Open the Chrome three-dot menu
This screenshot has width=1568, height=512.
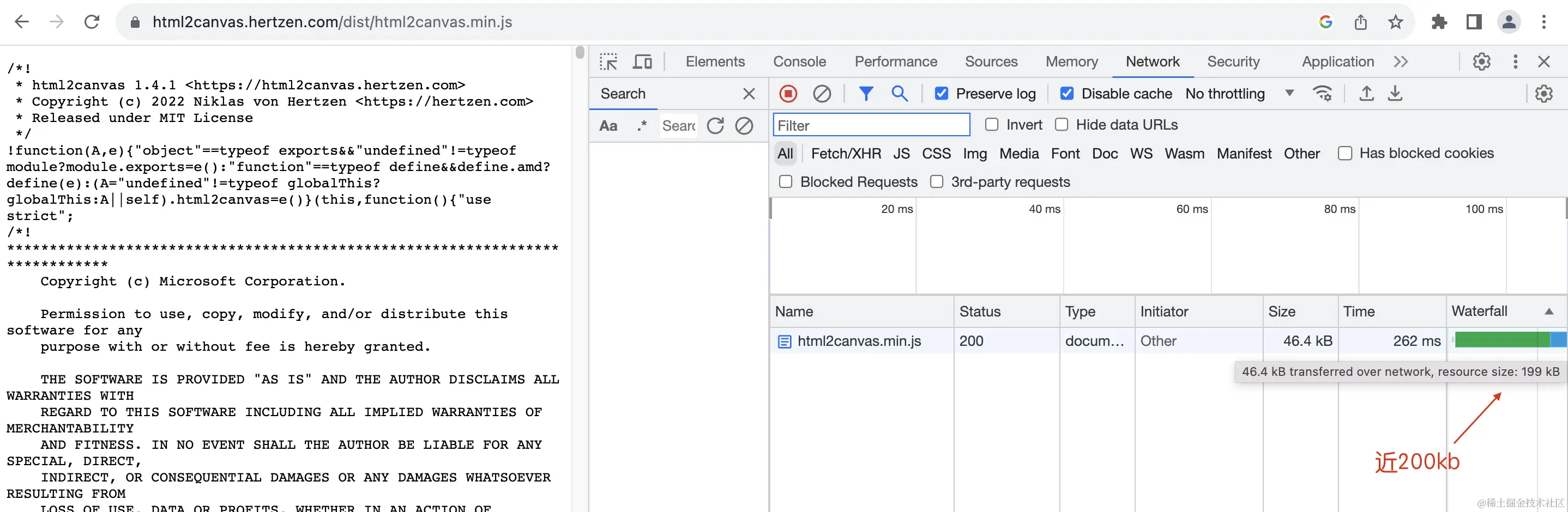[x=1543, y=22]
